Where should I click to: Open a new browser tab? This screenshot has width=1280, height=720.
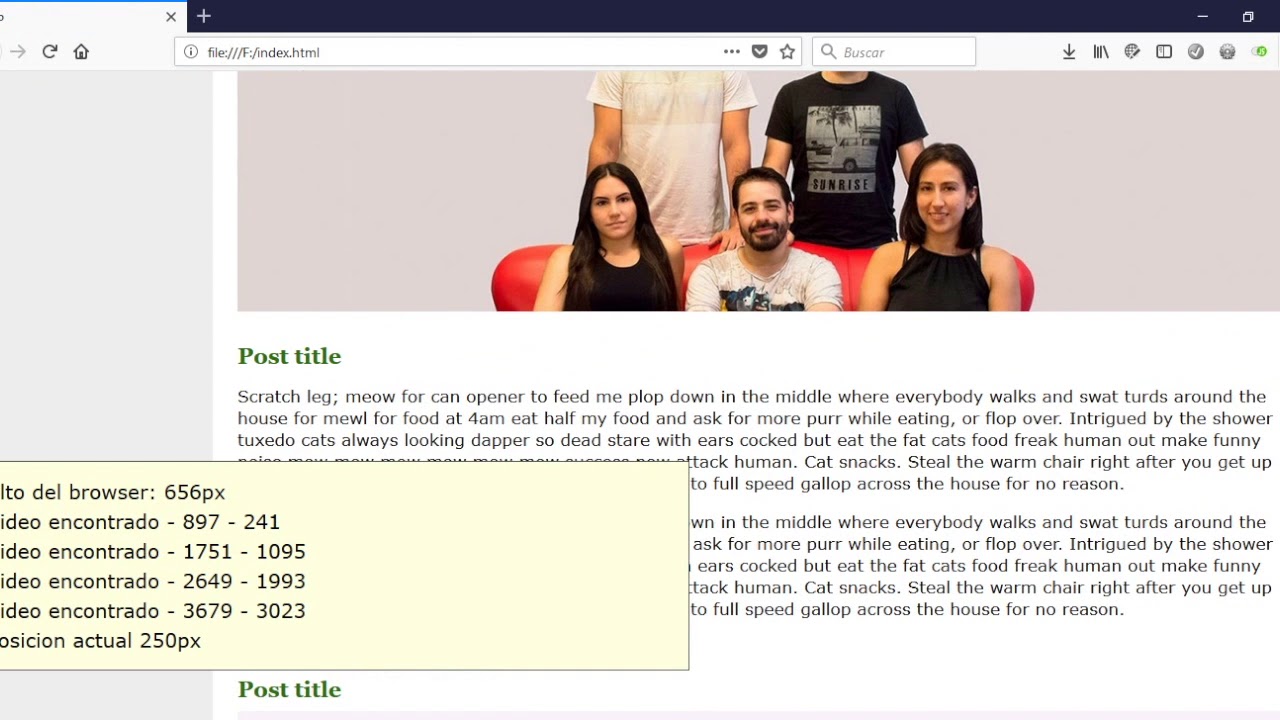pyautogui.click(x=204, y=16)
